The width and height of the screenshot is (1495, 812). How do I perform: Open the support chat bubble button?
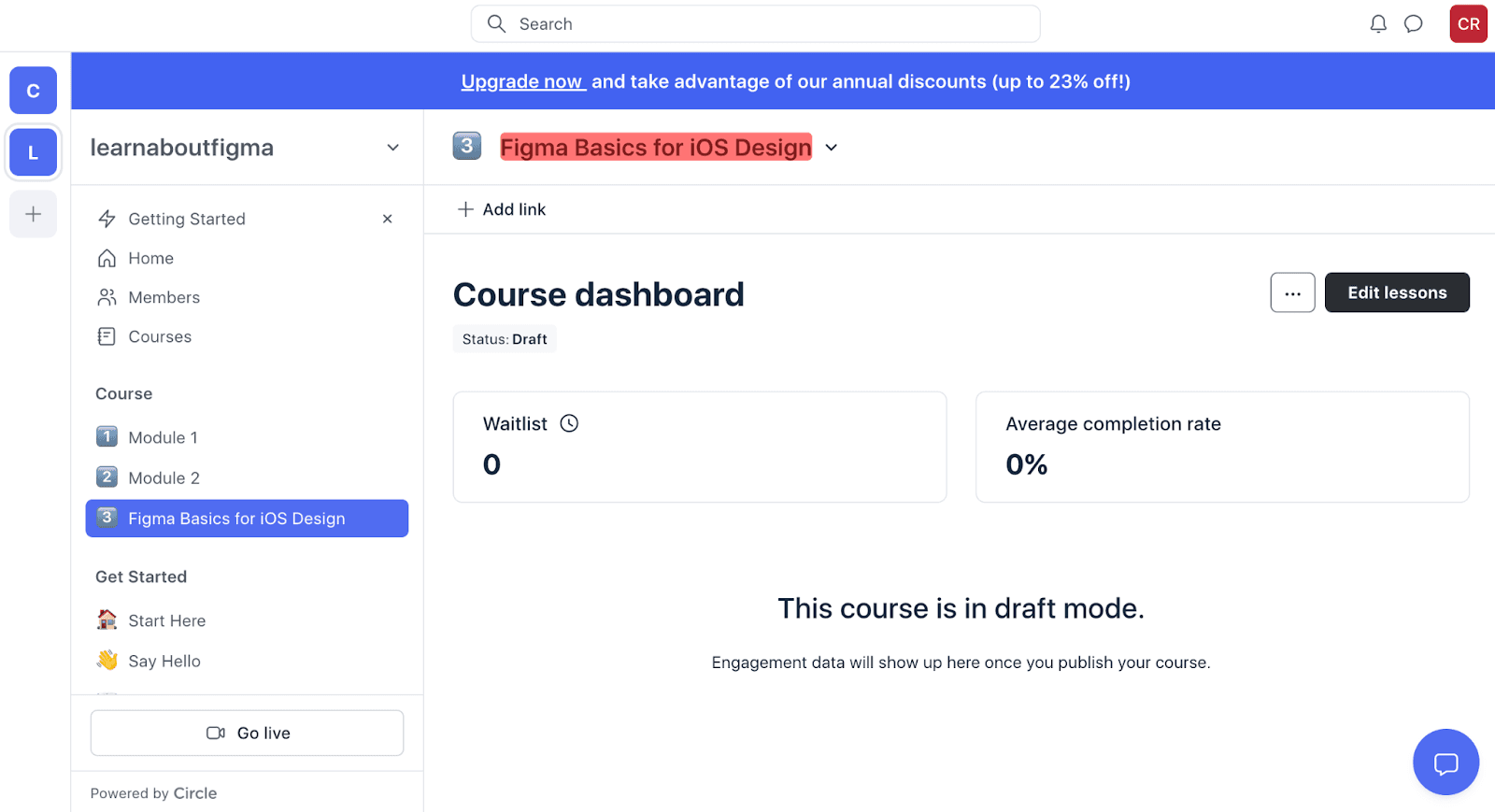1445,762
